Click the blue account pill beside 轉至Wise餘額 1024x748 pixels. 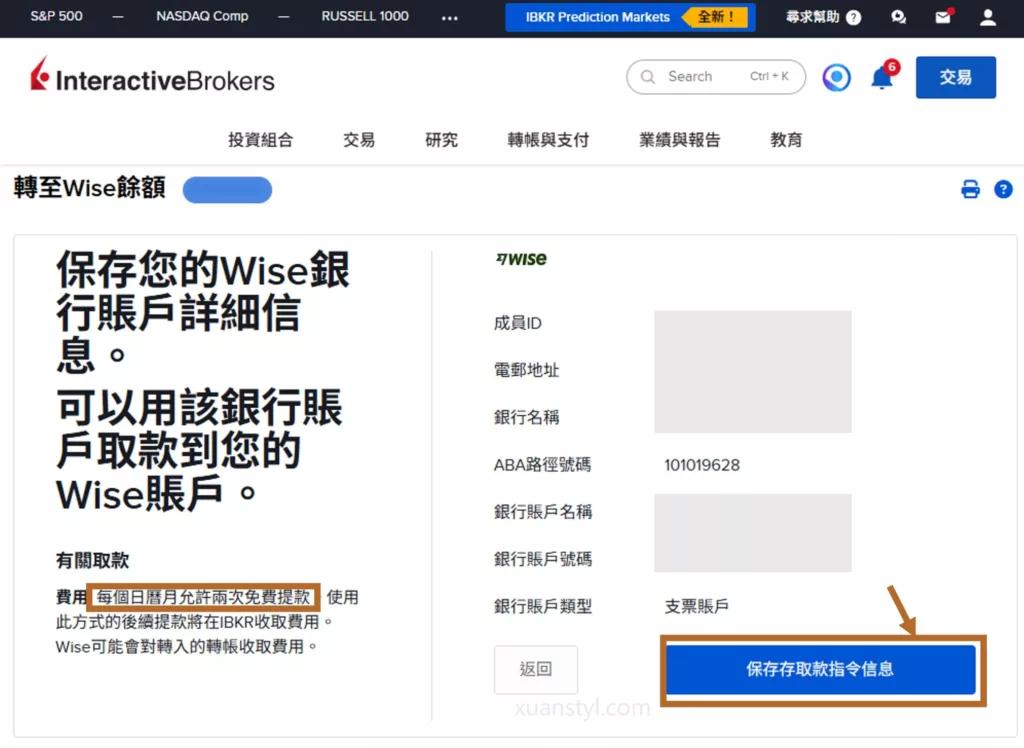pyautogui.click(x=227, y=190)
